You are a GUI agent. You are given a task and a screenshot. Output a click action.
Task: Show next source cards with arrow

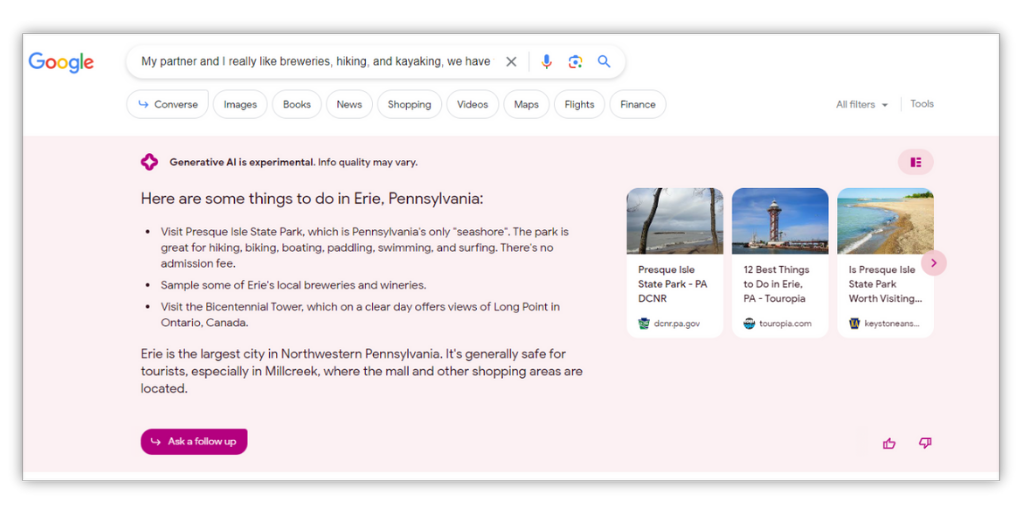click(x=933, y=263)
